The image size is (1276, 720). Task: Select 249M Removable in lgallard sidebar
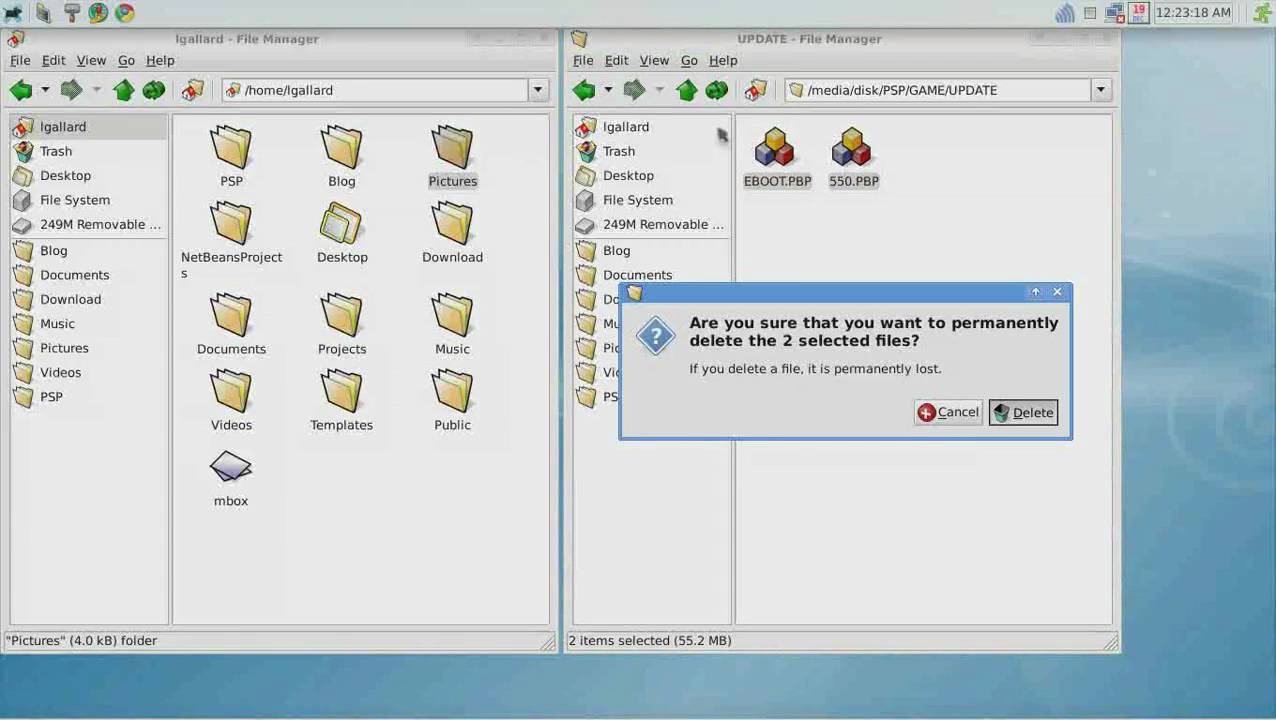(x=89, y=224)
